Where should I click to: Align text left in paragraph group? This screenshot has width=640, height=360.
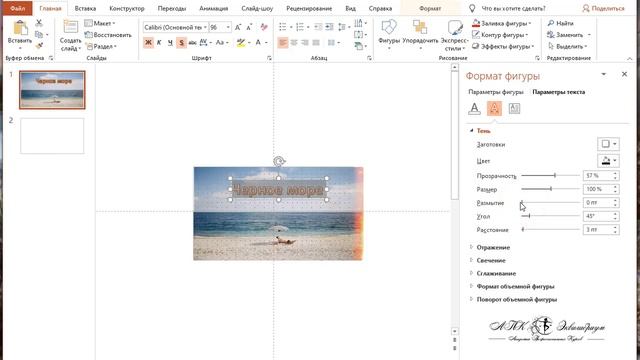point(283,42)
